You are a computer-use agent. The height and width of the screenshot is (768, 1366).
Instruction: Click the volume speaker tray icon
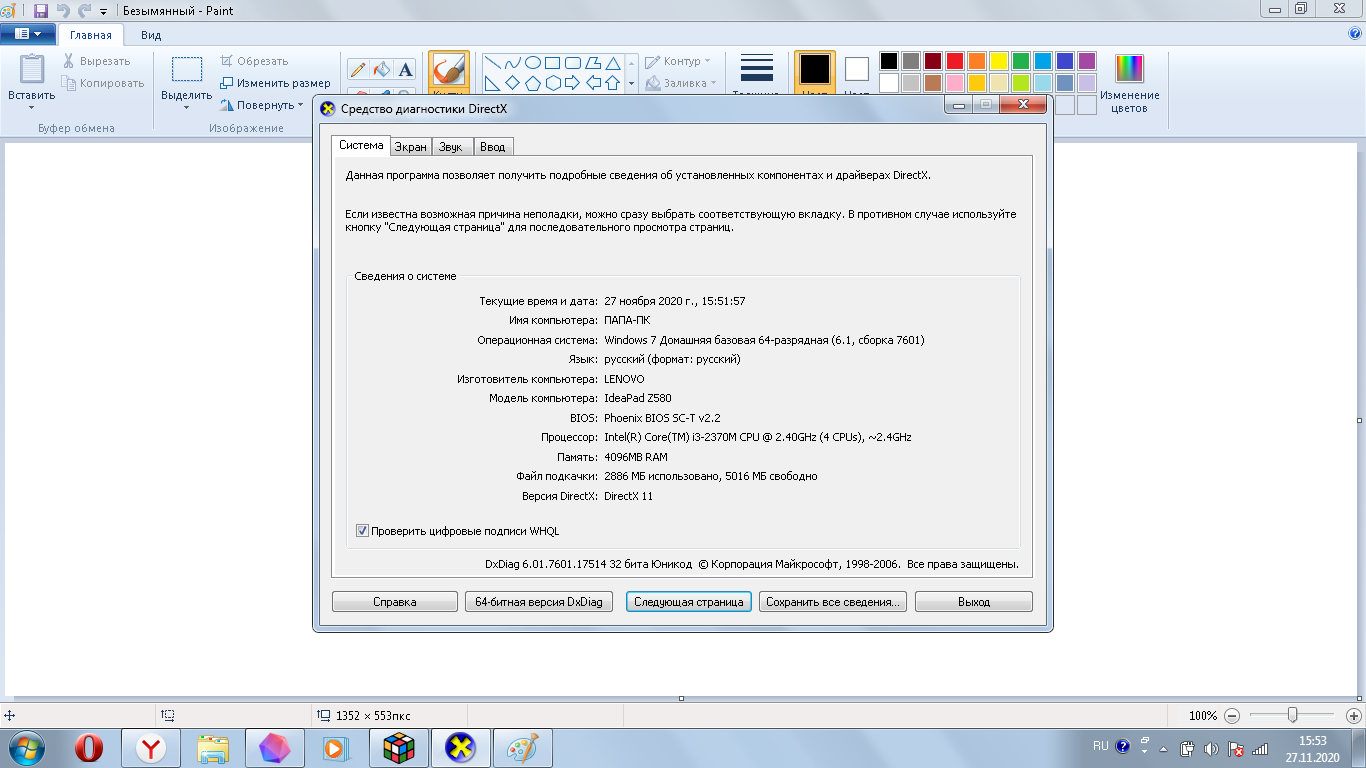1212,747
